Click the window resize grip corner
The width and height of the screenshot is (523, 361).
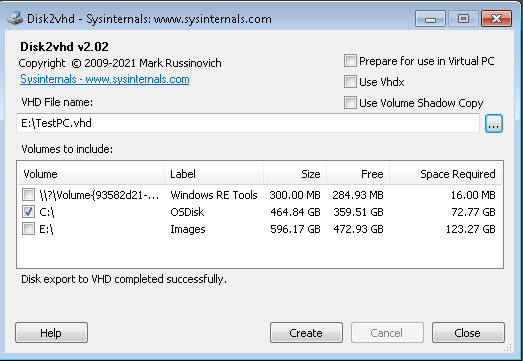pyautogui.click(x=507, y=348)
